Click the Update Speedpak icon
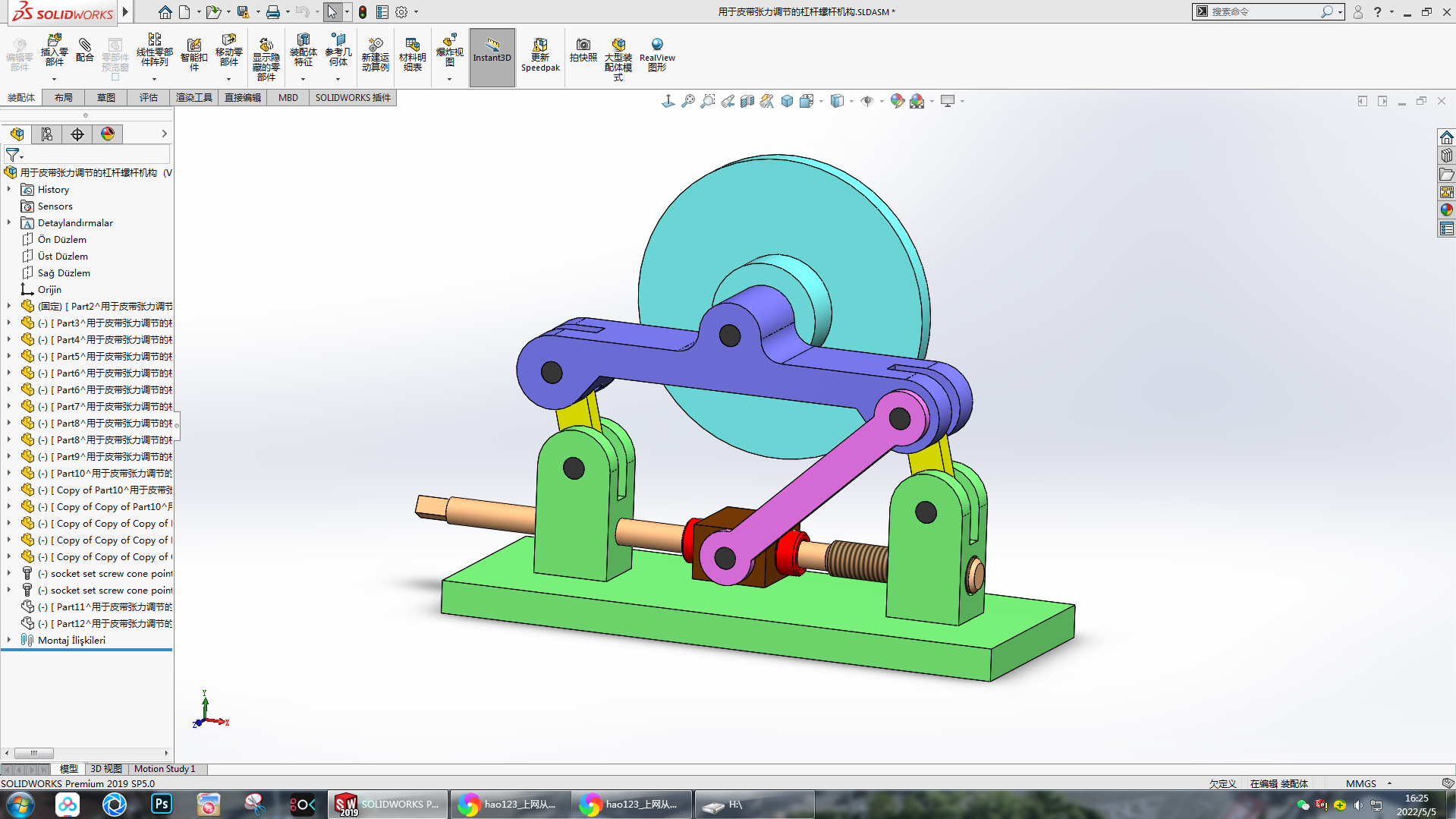Image resolution: width=1456 pixels, height=819 pixels. (x=540, y=55)
